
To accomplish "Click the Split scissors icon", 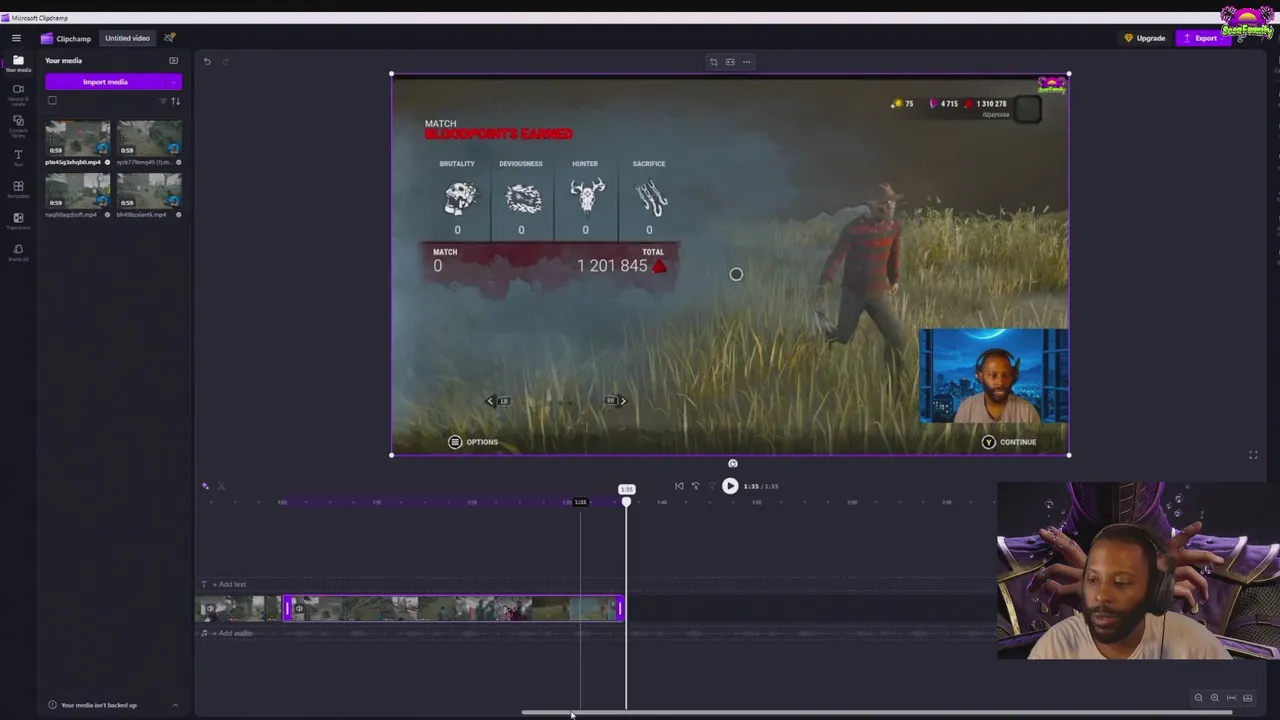I will tap(221, 486).
